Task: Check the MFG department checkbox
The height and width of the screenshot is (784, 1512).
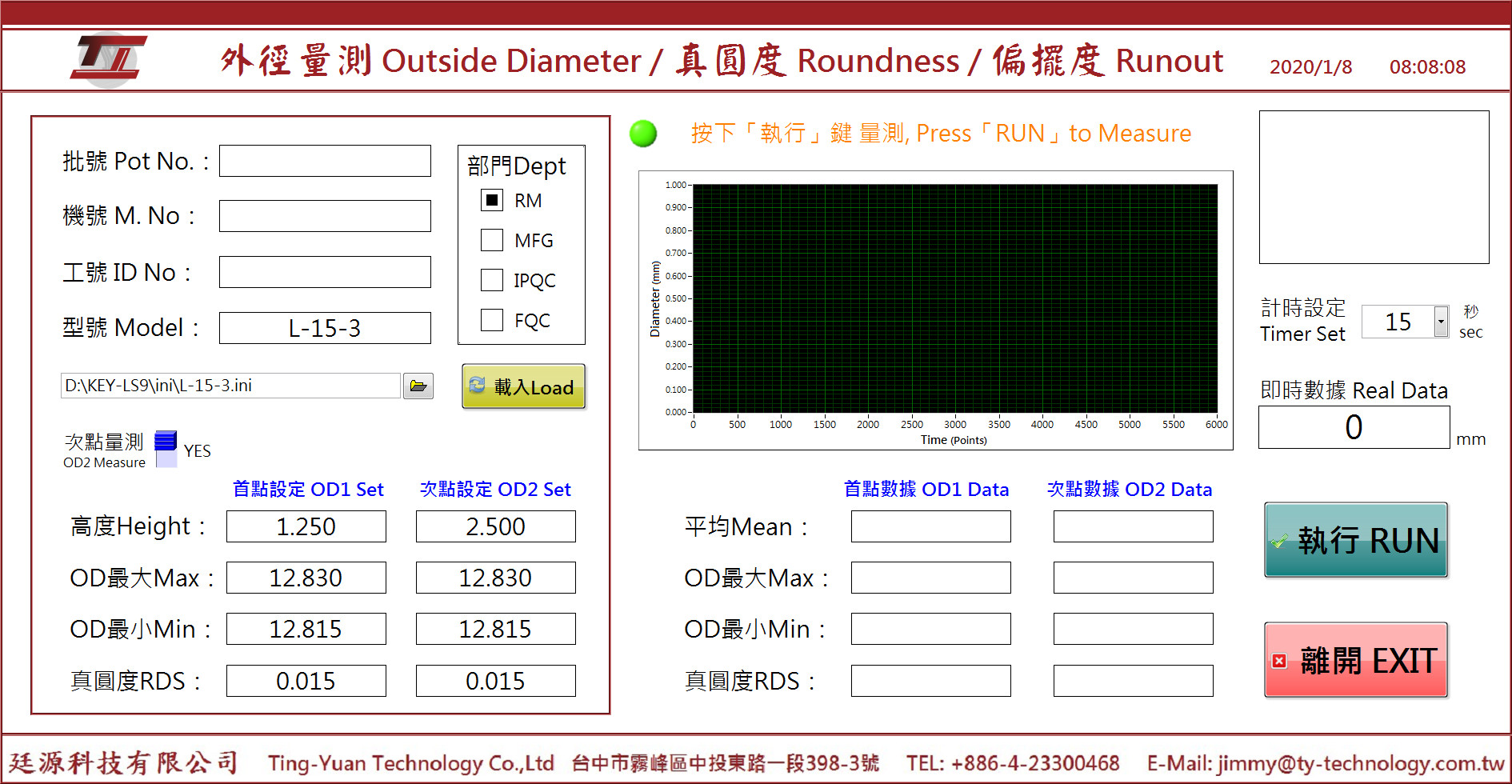Action: point(492,240)
